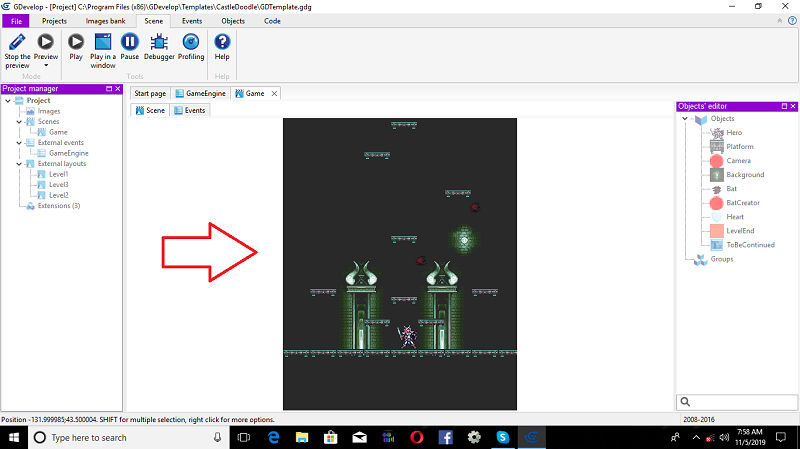
Task: Click Play in a window icon
Action: (103, 42)
